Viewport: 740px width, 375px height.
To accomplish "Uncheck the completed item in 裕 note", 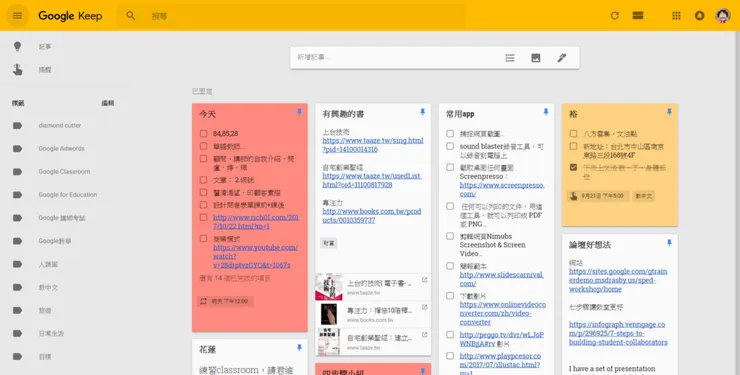I will (x=573, y=167).
